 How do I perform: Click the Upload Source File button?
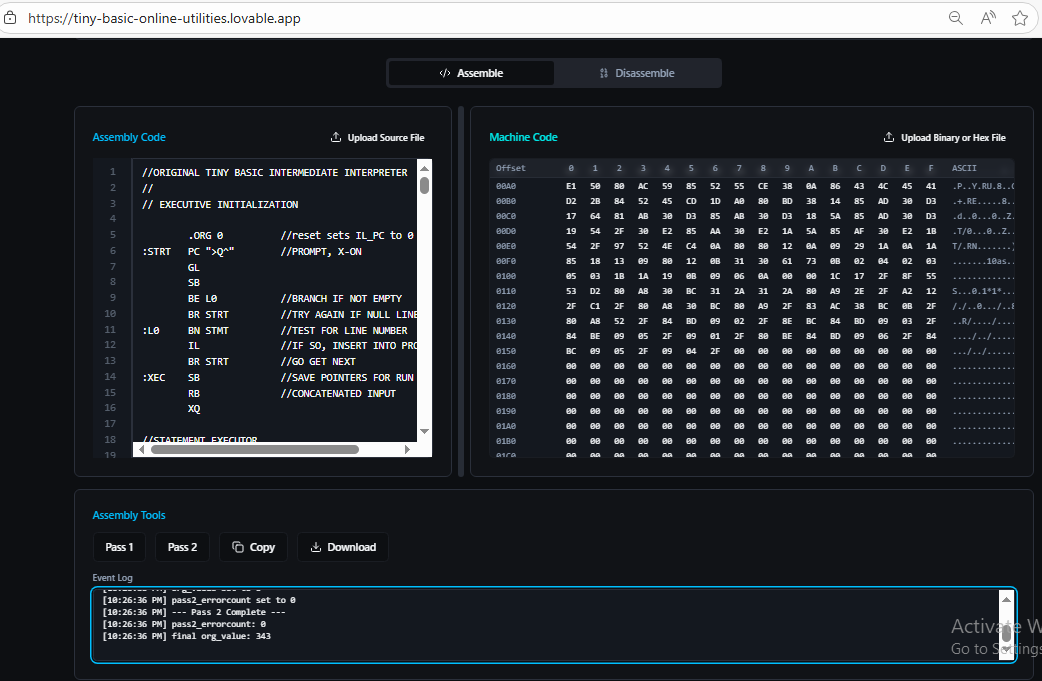click(377, 138)
